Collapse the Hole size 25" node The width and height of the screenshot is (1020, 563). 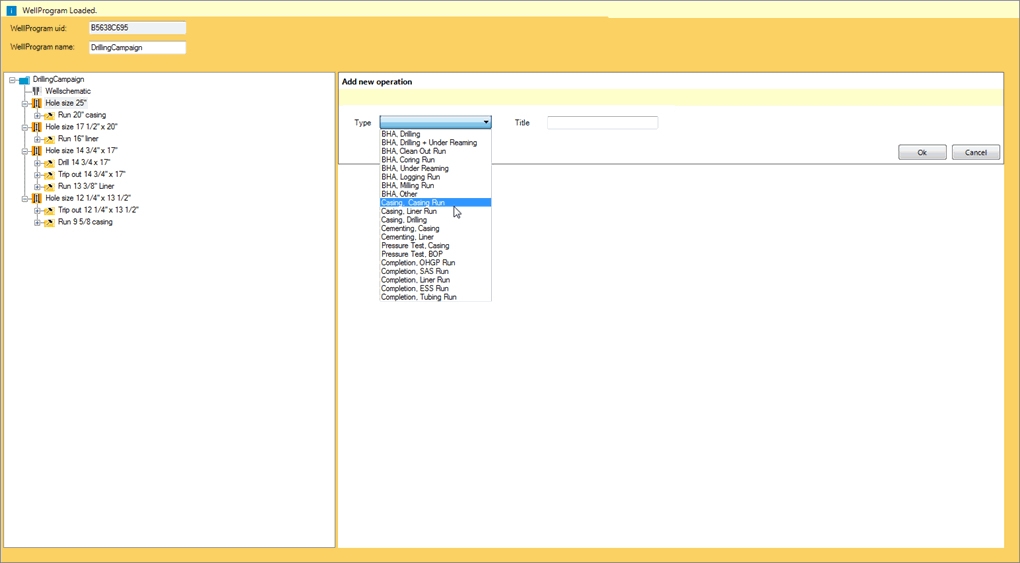tap(25, 103)
